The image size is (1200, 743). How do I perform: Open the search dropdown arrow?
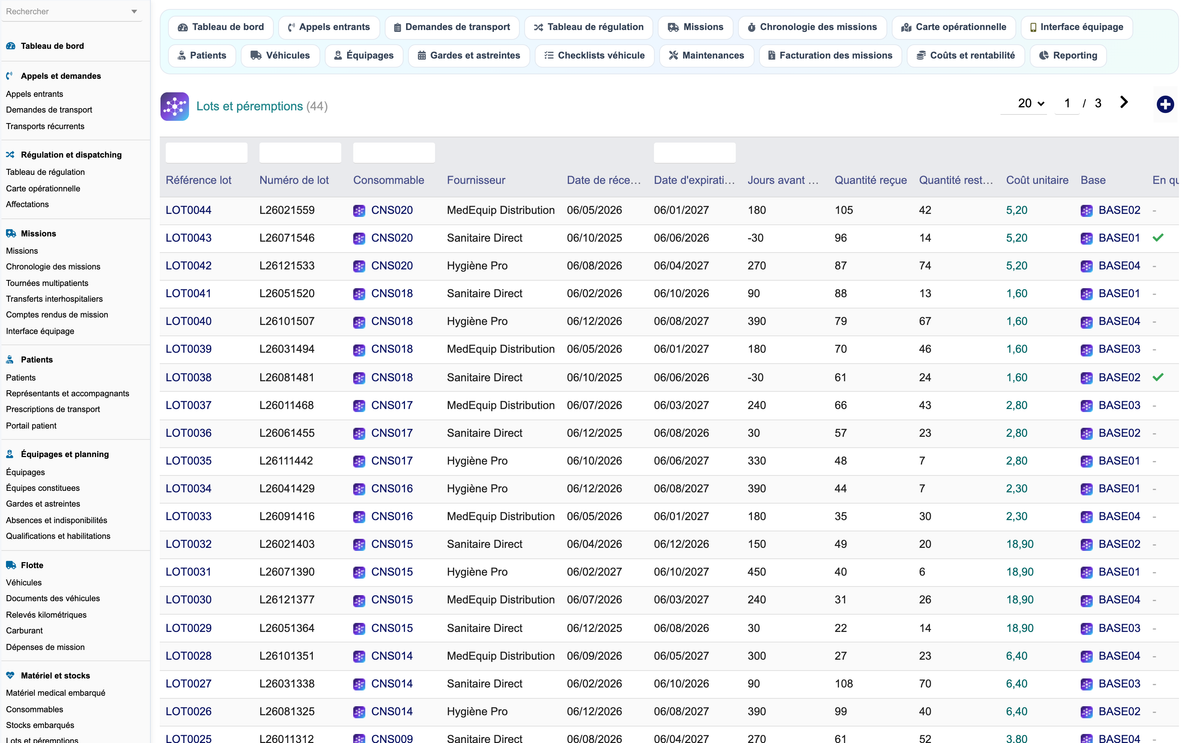[x=134, y=12]
